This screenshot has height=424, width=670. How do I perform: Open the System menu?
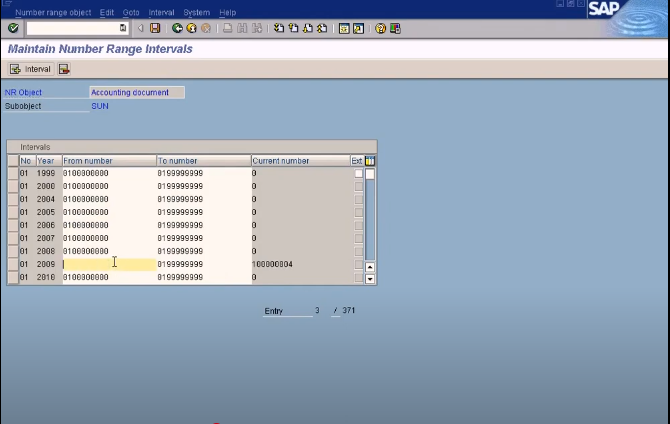point(197,12)
